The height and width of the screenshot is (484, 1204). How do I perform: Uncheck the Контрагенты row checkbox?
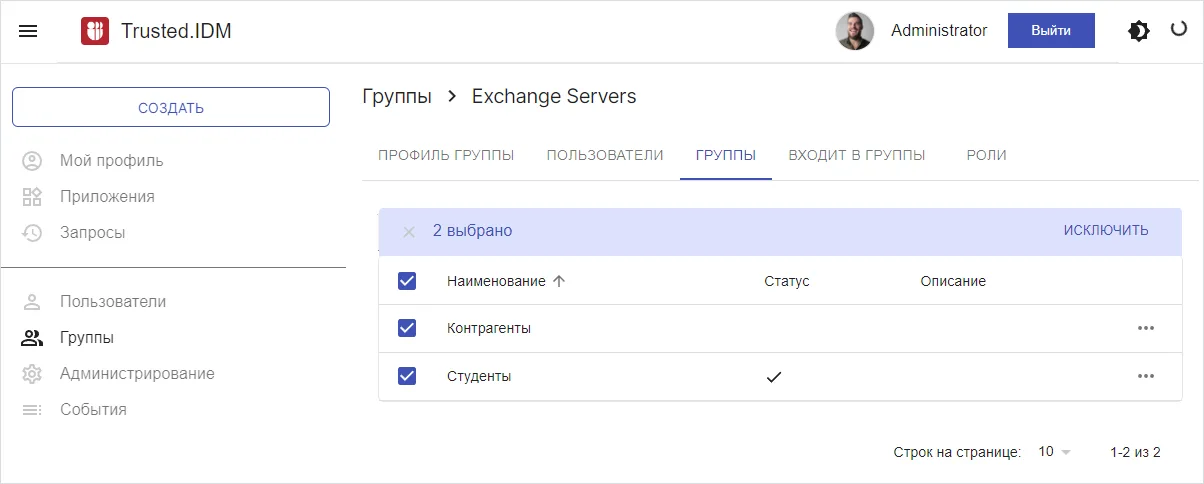pyautogui.click(x=407, y=328)
